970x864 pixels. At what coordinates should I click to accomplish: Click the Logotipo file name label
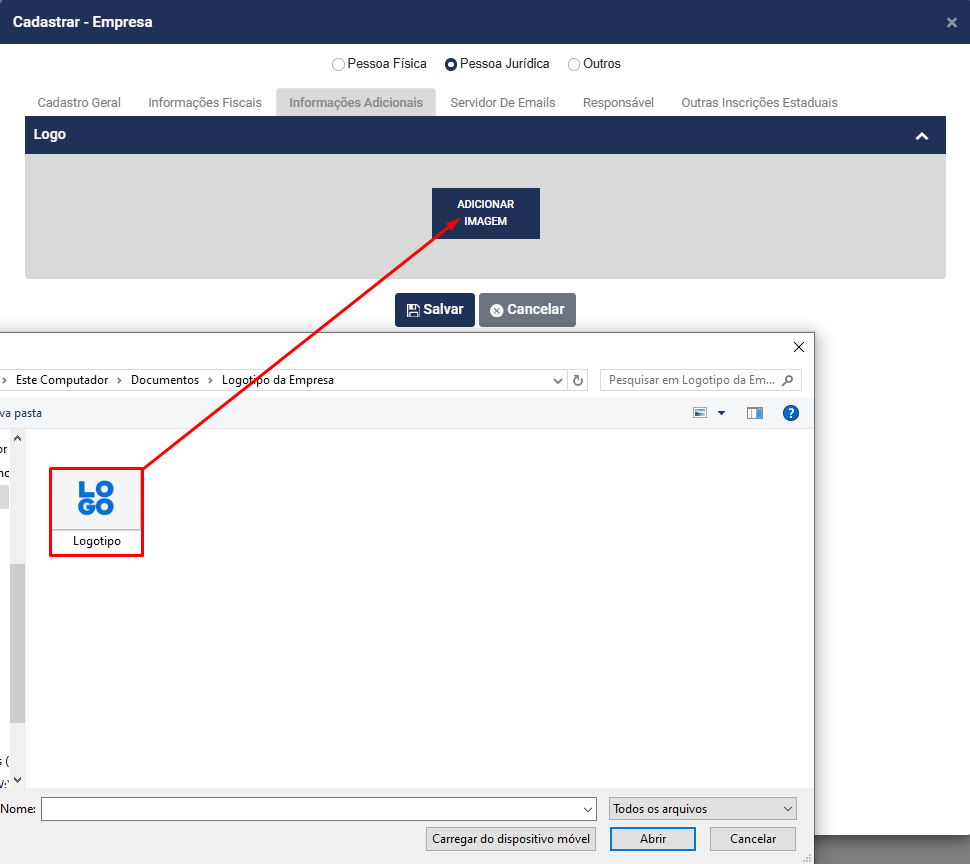pos(97,541)
